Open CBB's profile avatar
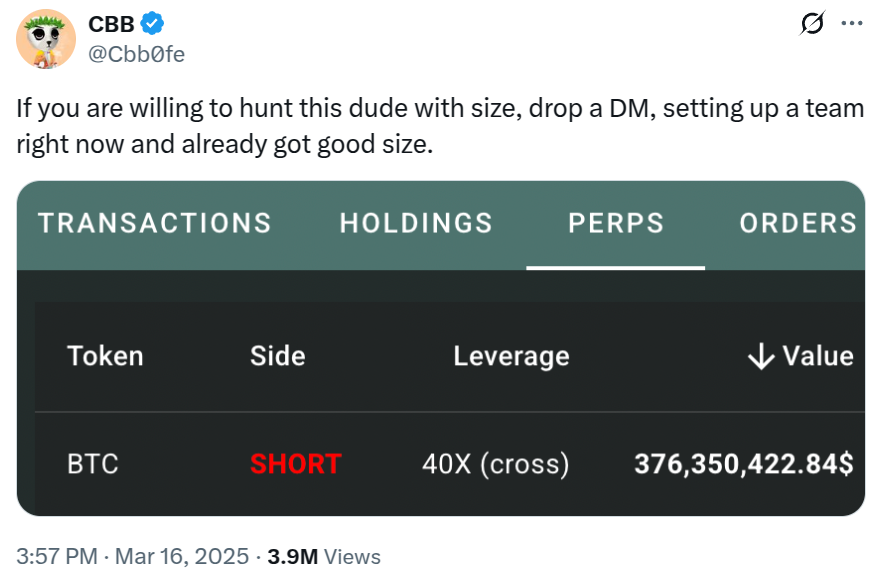 tap(46, 39)
